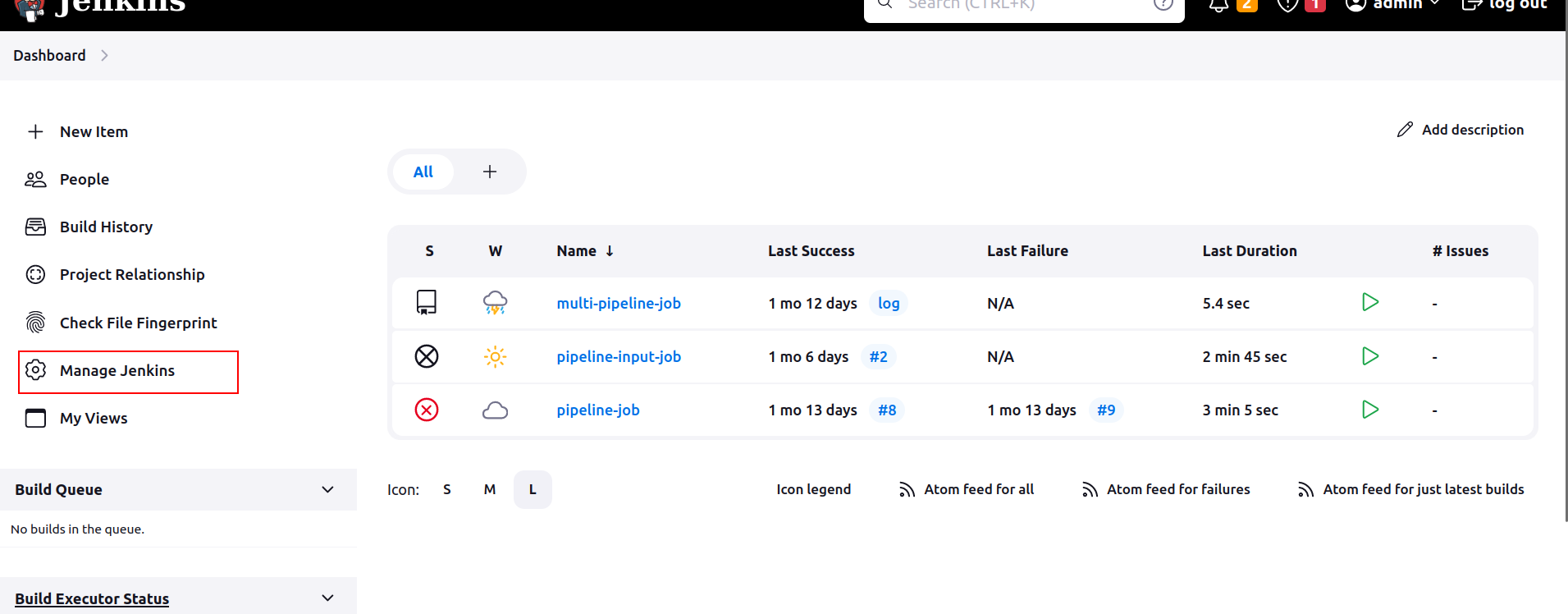Click the notifications bell icon
The width and height of the screenshot is (1568, 614).
pos(1219,4)
